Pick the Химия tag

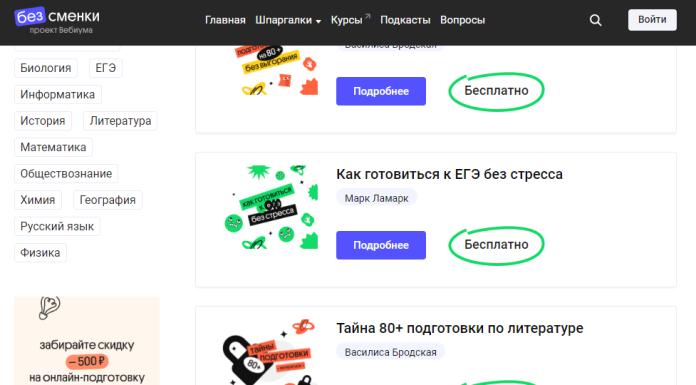(x=38, y=200)
